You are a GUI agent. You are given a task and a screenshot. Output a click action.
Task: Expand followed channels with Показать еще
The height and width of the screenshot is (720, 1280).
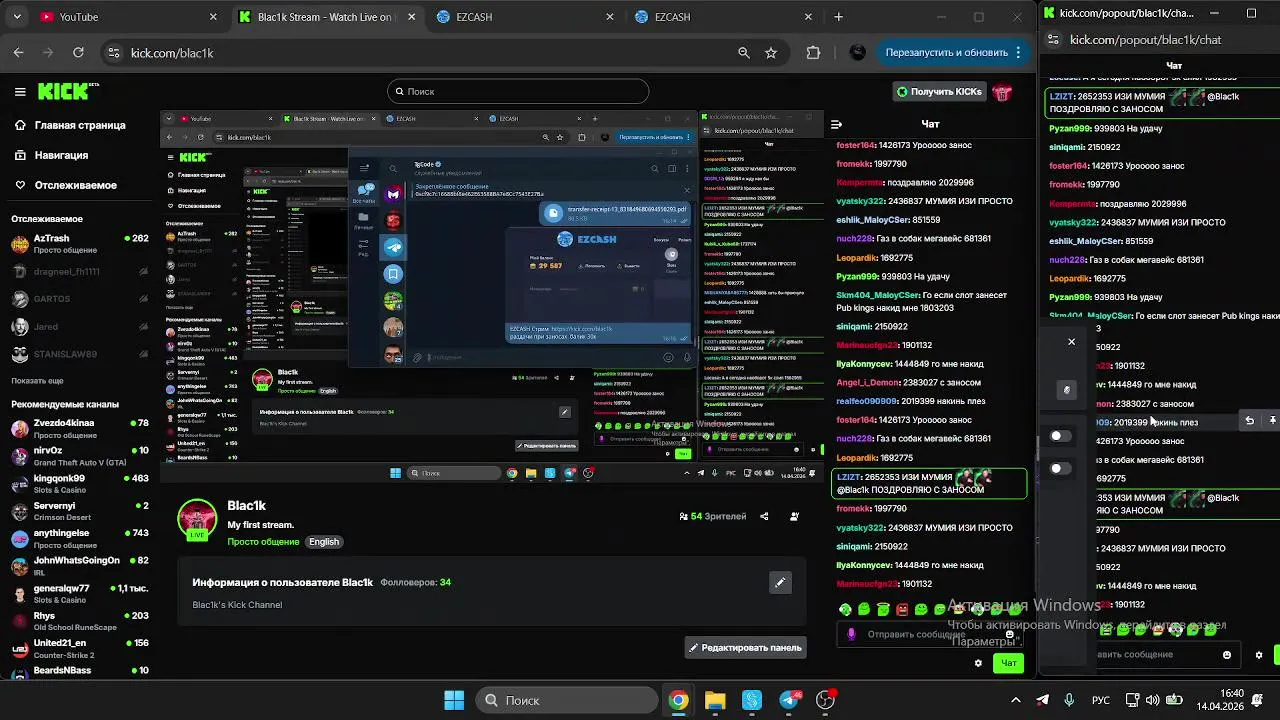tap(37, 381)
